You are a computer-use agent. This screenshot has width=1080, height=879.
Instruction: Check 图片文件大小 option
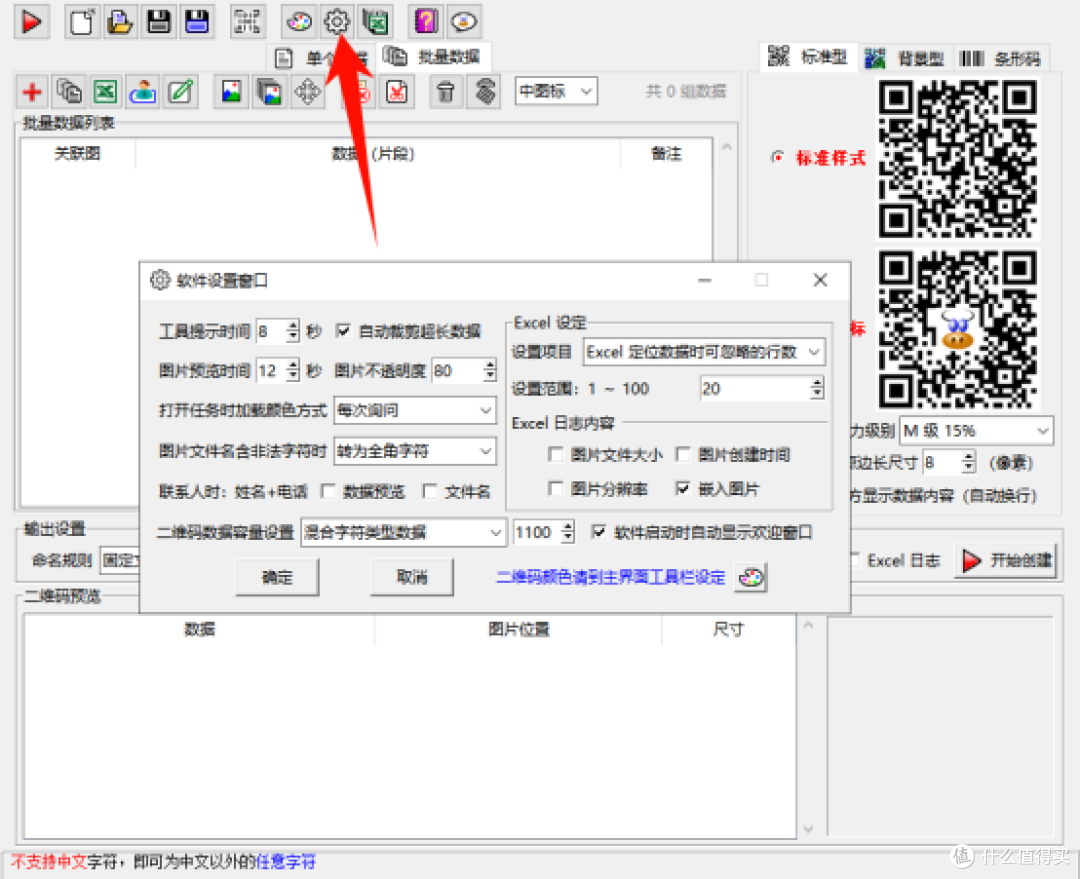click(x=555, y=455)
